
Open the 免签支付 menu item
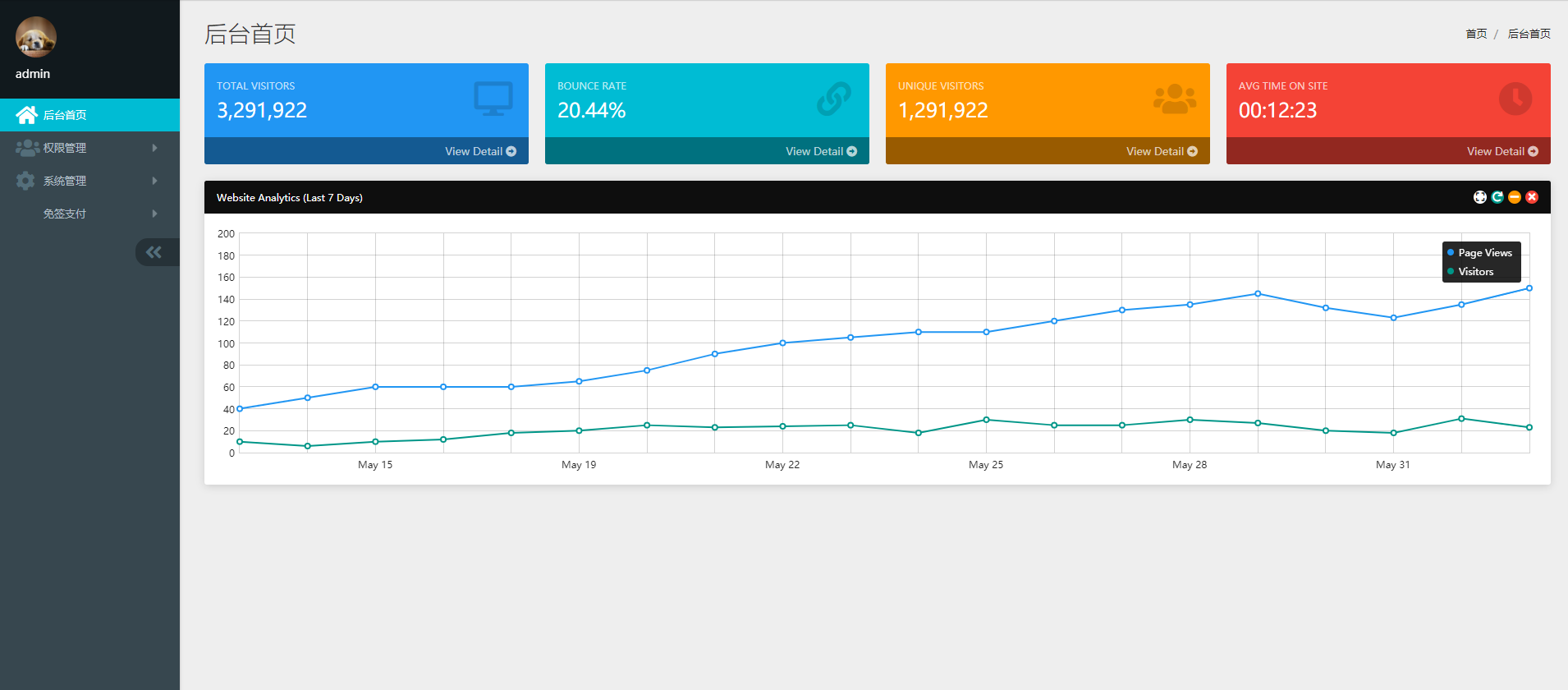click(65, 214)
